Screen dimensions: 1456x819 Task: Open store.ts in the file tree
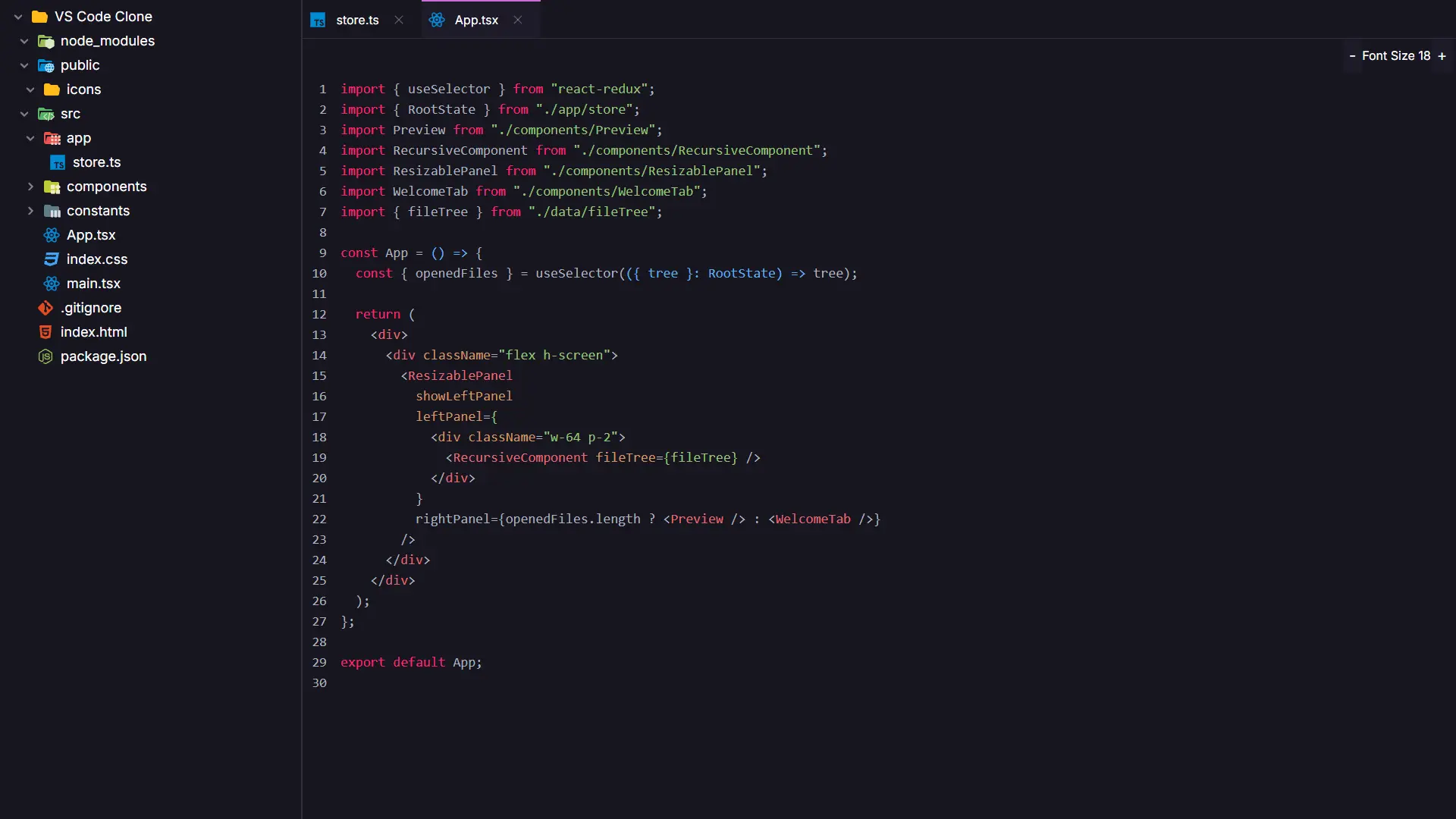point(96,162)
